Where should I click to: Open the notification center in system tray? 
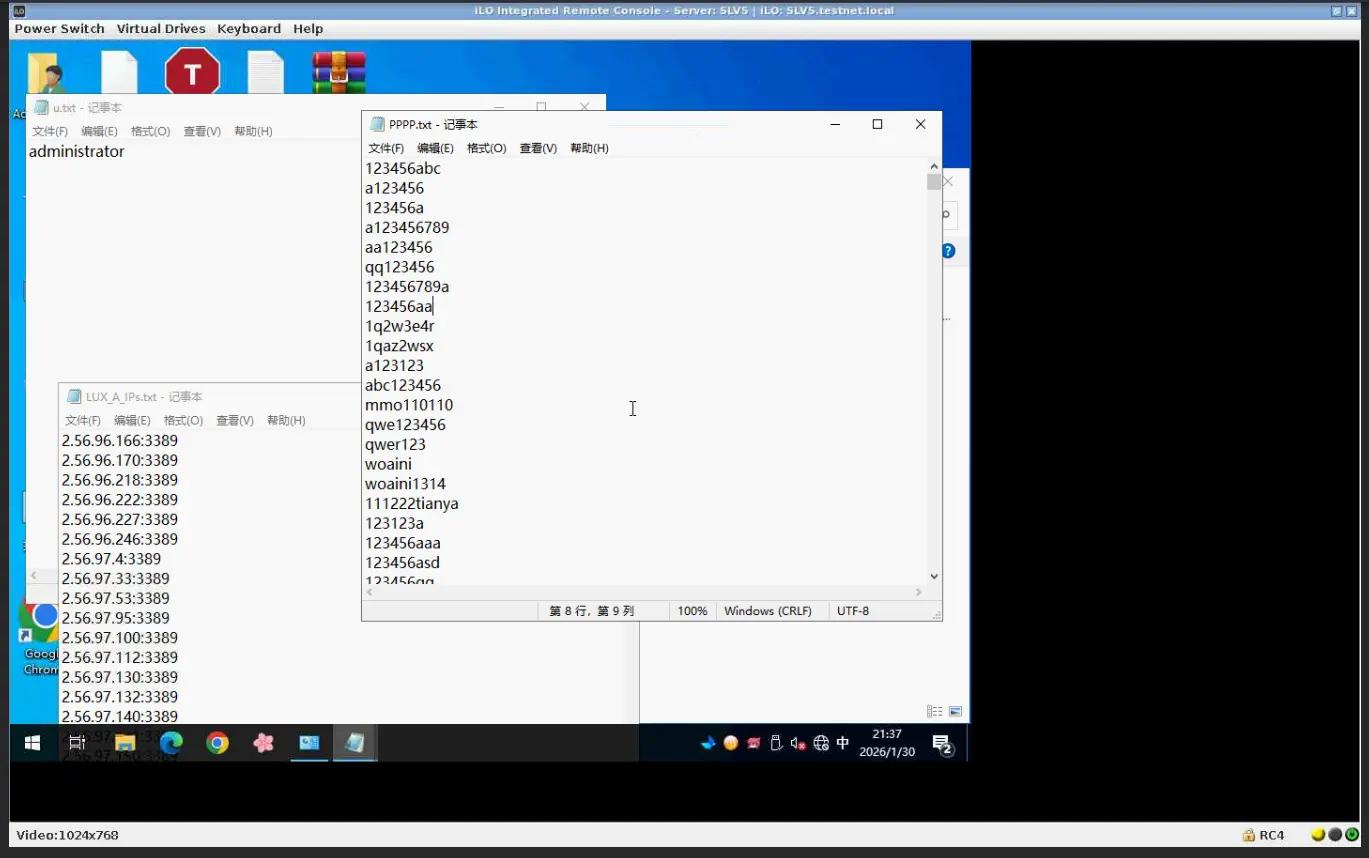click(x=941, y=743)
